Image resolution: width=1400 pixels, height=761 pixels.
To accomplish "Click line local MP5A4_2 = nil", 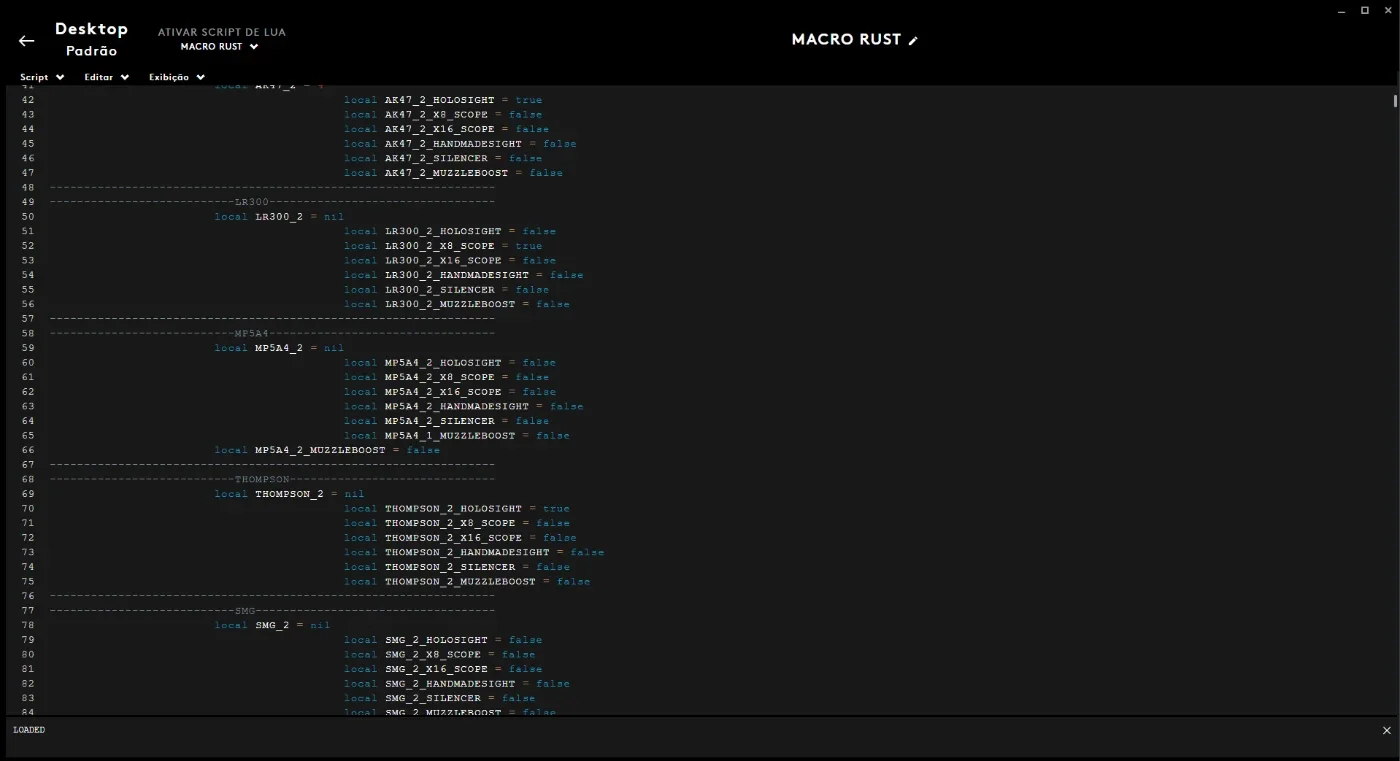I will pos(279,348).
